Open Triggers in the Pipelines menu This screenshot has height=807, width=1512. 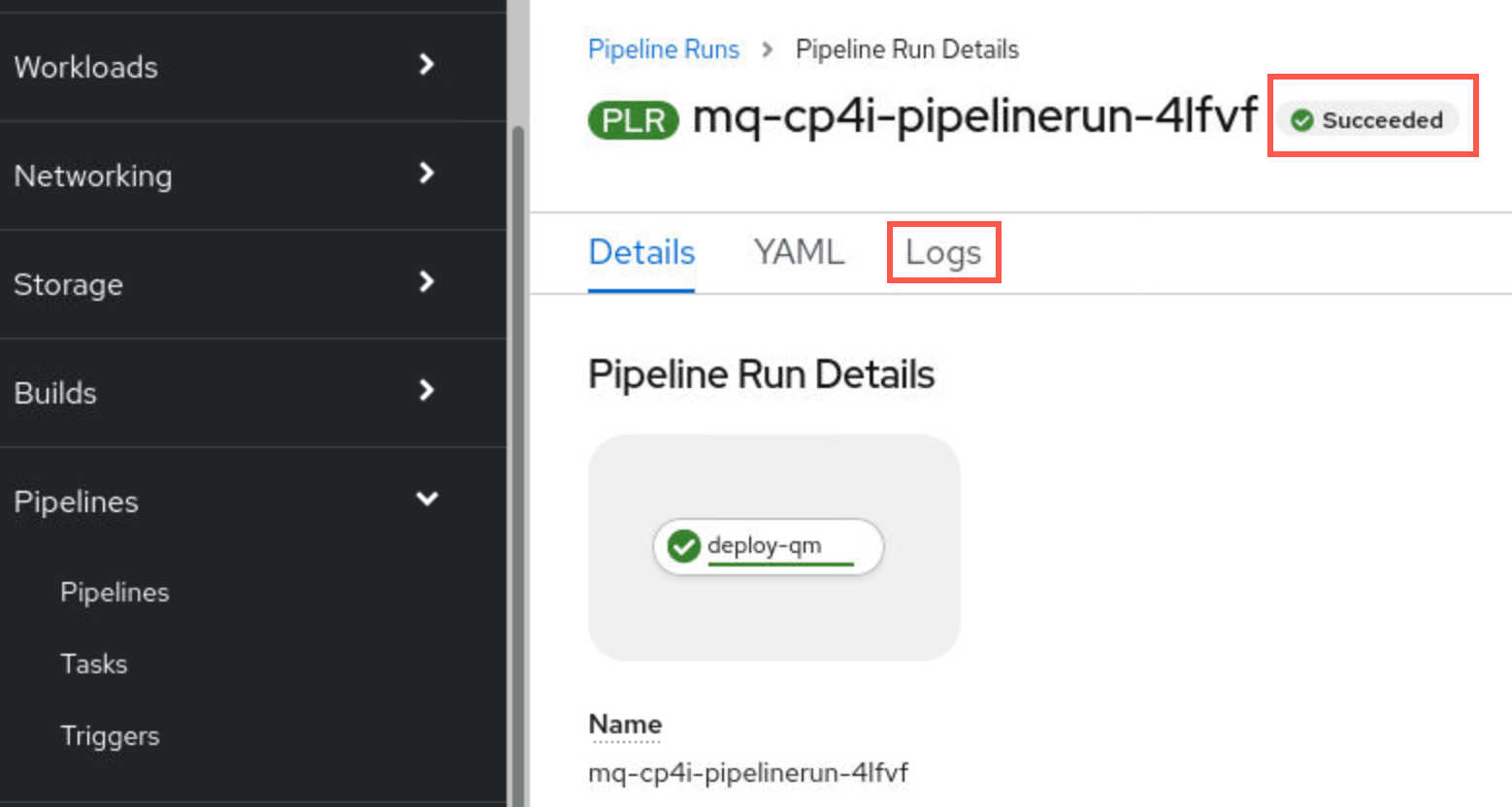[110, 736]
